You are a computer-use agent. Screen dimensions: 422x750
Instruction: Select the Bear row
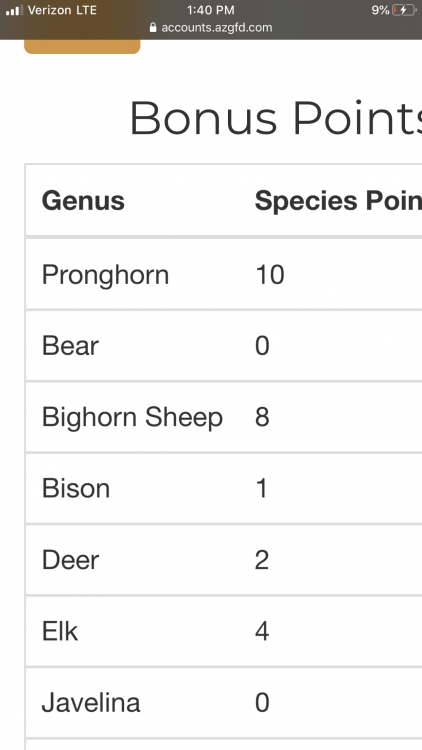pos(224,346)
